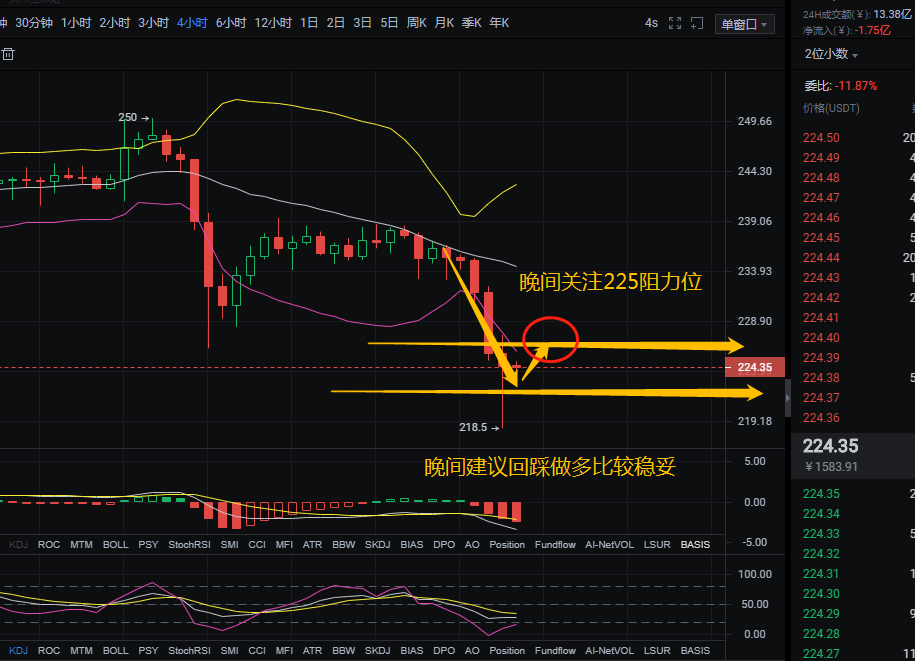915x661 pixels.
Task: Open the 单窗口 window layout dropdown
Action: click(x=745, y=25)
